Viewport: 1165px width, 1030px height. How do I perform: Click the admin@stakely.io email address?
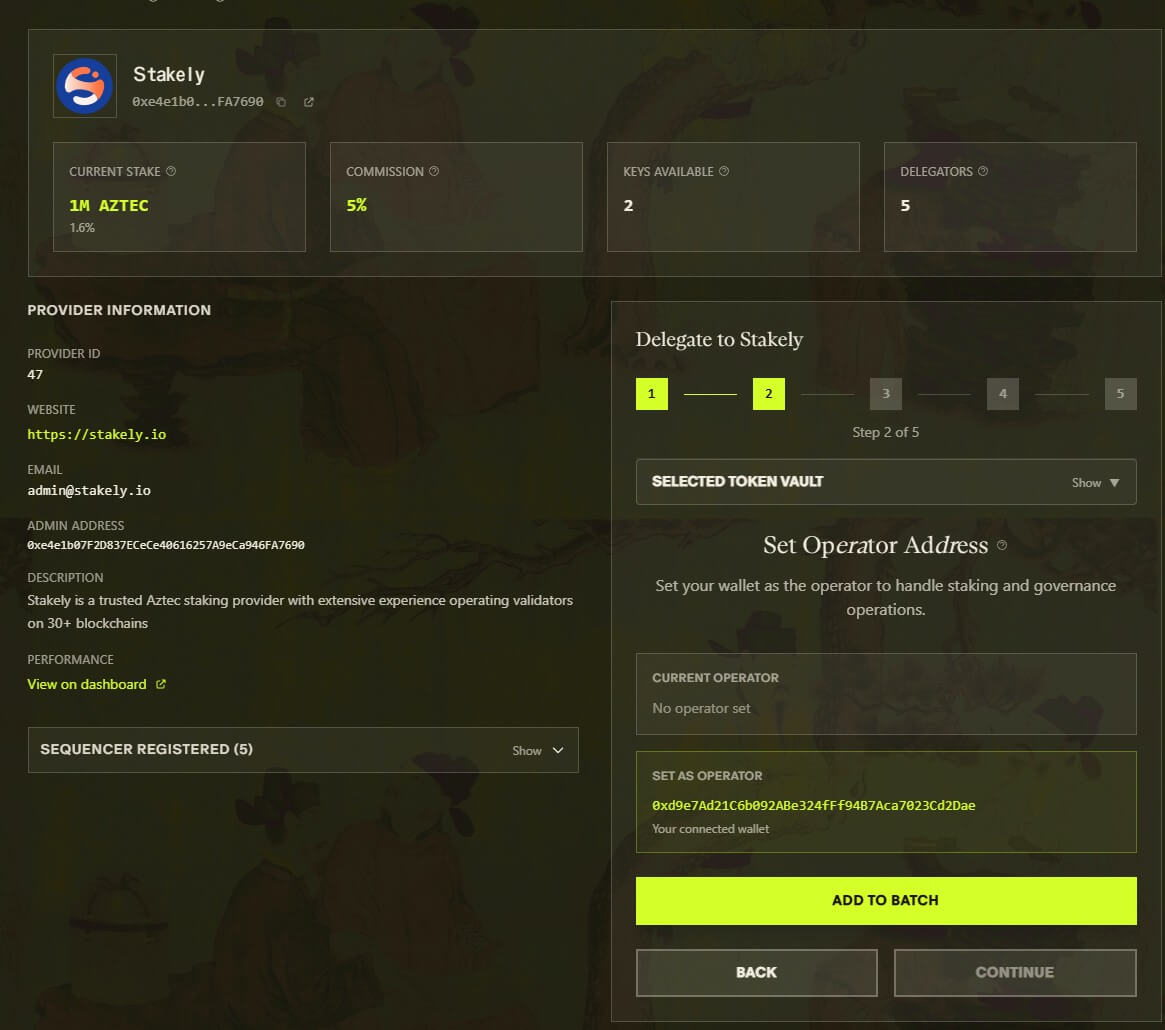(x=89, y=490)
